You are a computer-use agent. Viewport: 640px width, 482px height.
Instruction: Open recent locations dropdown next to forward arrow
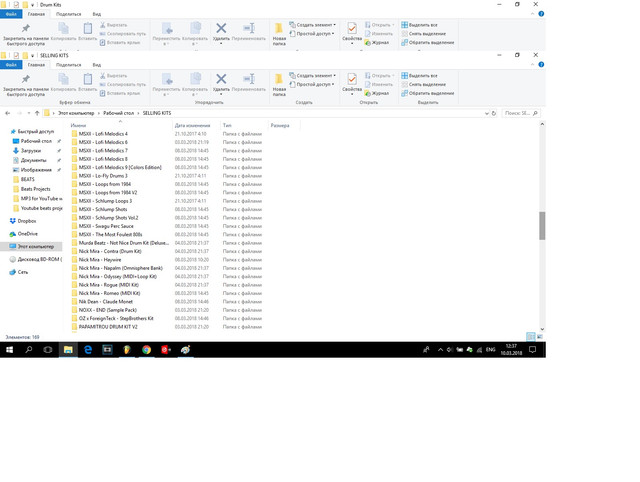pos(29,113)
